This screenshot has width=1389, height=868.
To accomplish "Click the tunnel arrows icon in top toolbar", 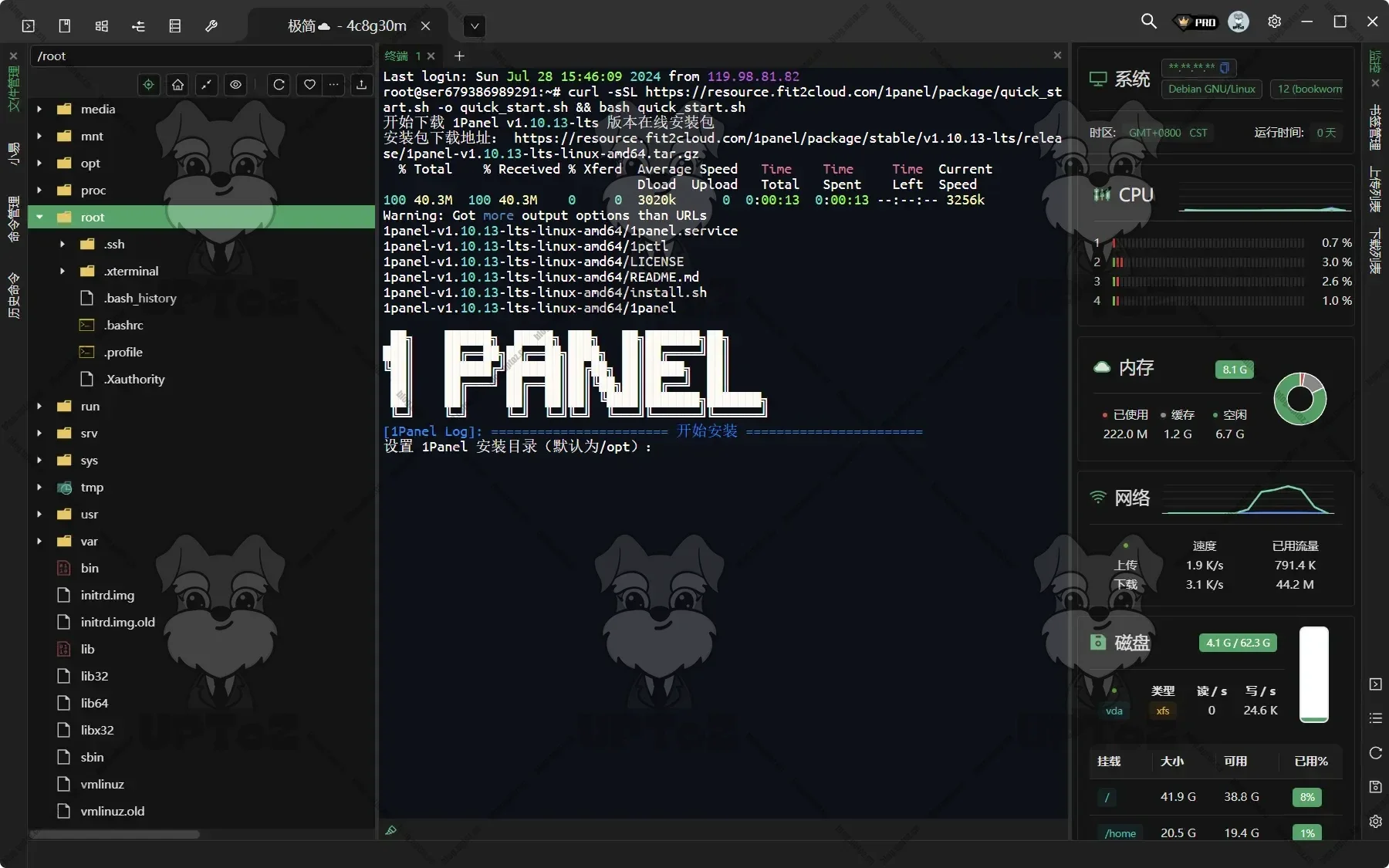I will (x=138, y=25).
